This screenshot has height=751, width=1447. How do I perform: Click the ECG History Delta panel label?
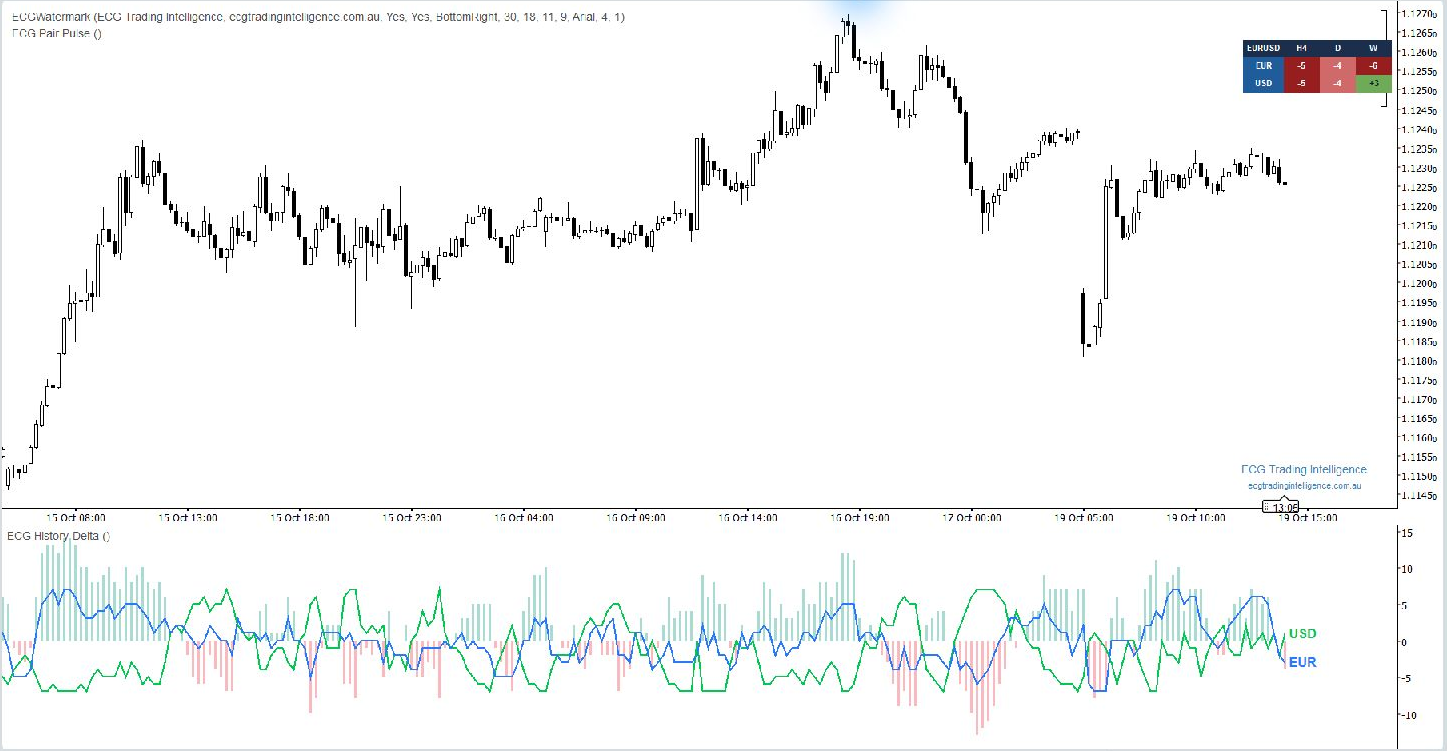[x=58, y=536]
